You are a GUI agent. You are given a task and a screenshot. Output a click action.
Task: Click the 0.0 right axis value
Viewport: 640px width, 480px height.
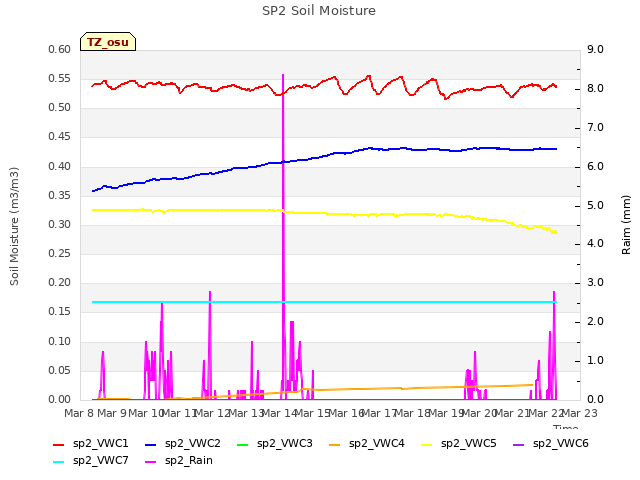click(595, 400)
